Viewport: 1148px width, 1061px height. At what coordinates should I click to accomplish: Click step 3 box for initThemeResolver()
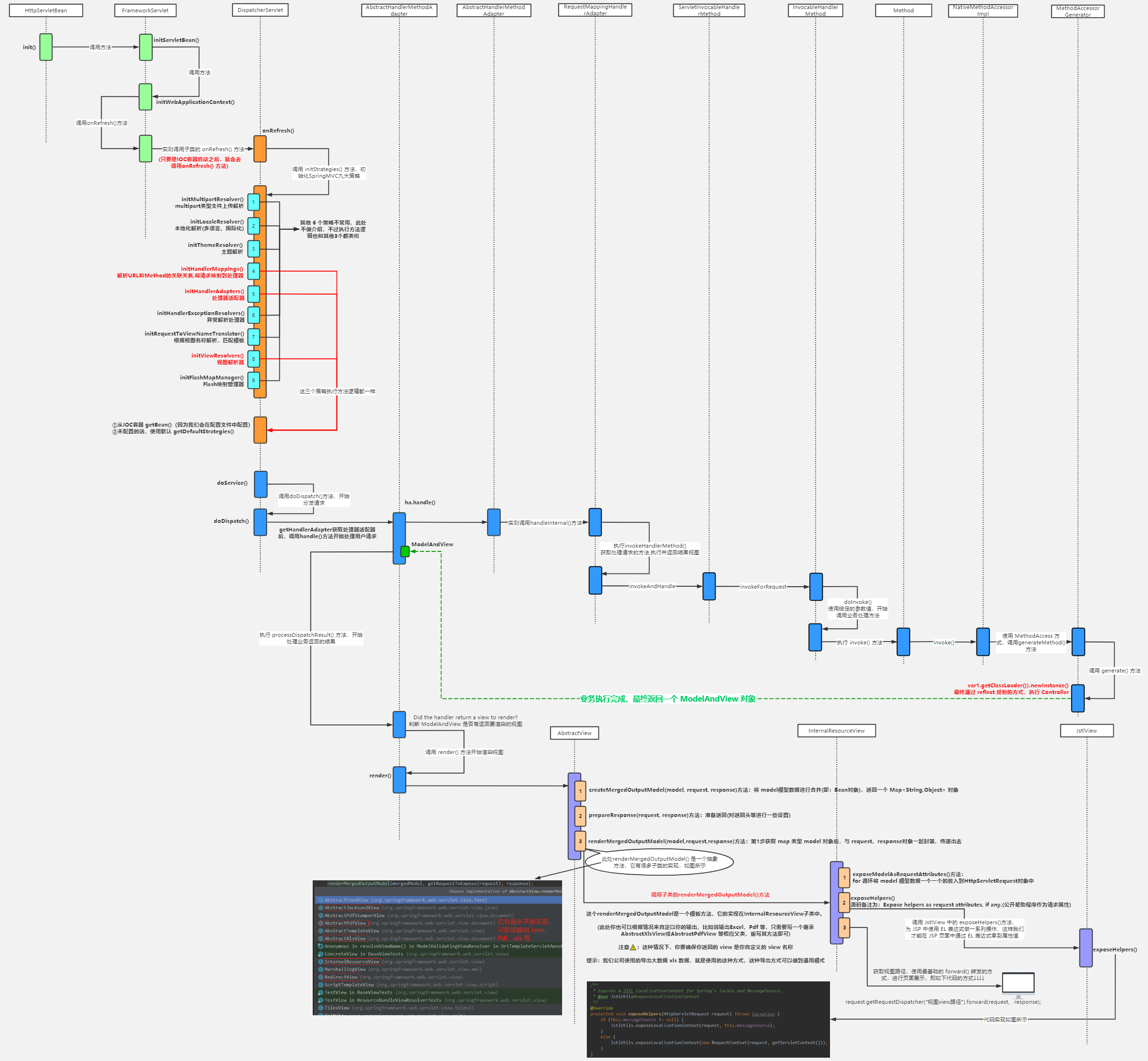click(253, 249)
